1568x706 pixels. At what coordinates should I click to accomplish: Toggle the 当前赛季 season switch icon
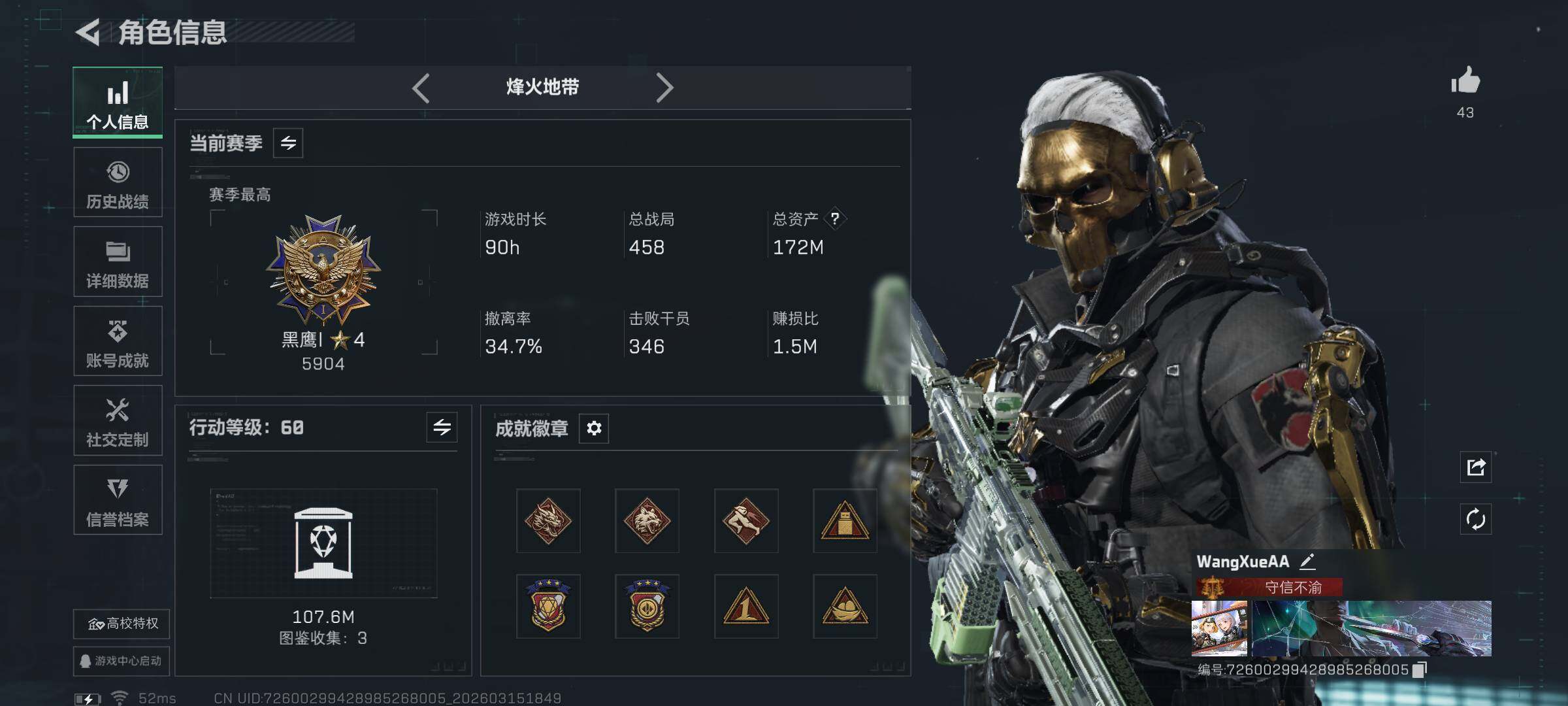[288, 143]
